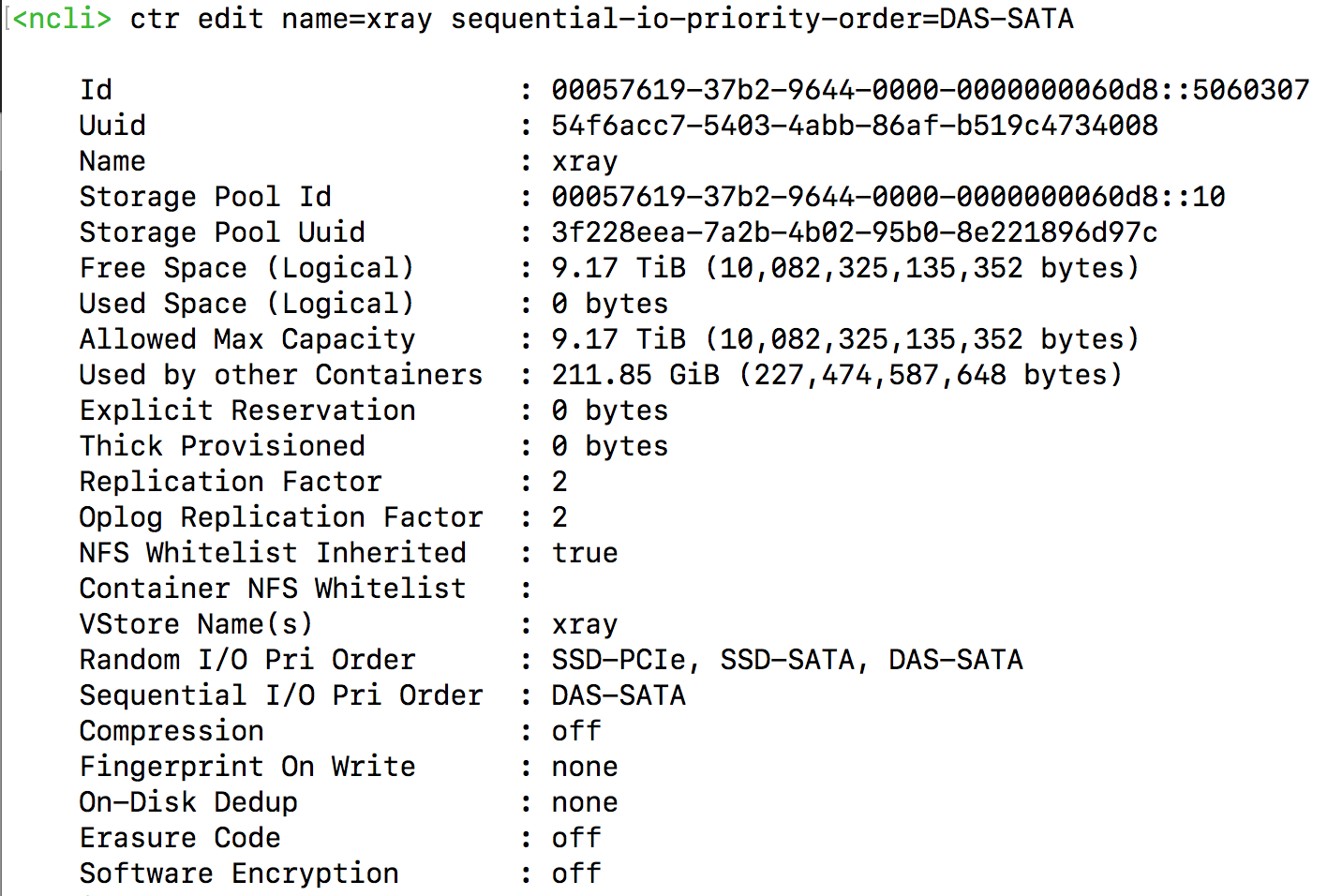Click the ncli prompt text

click(62, 19)
